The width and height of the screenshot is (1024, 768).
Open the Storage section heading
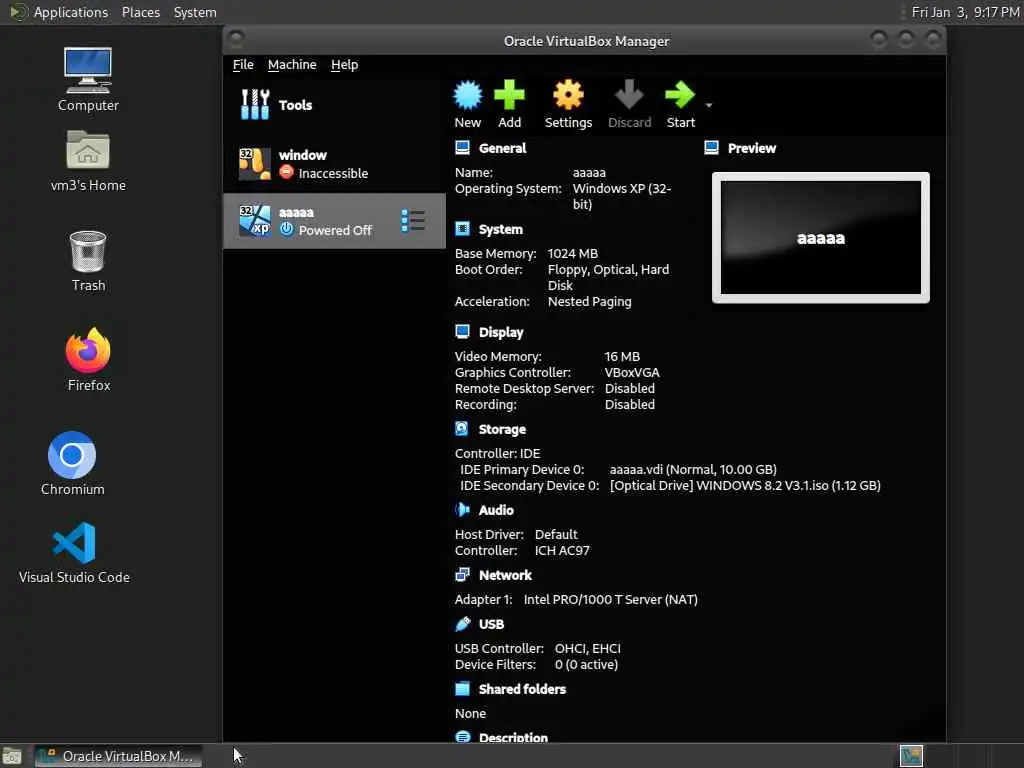502,429
